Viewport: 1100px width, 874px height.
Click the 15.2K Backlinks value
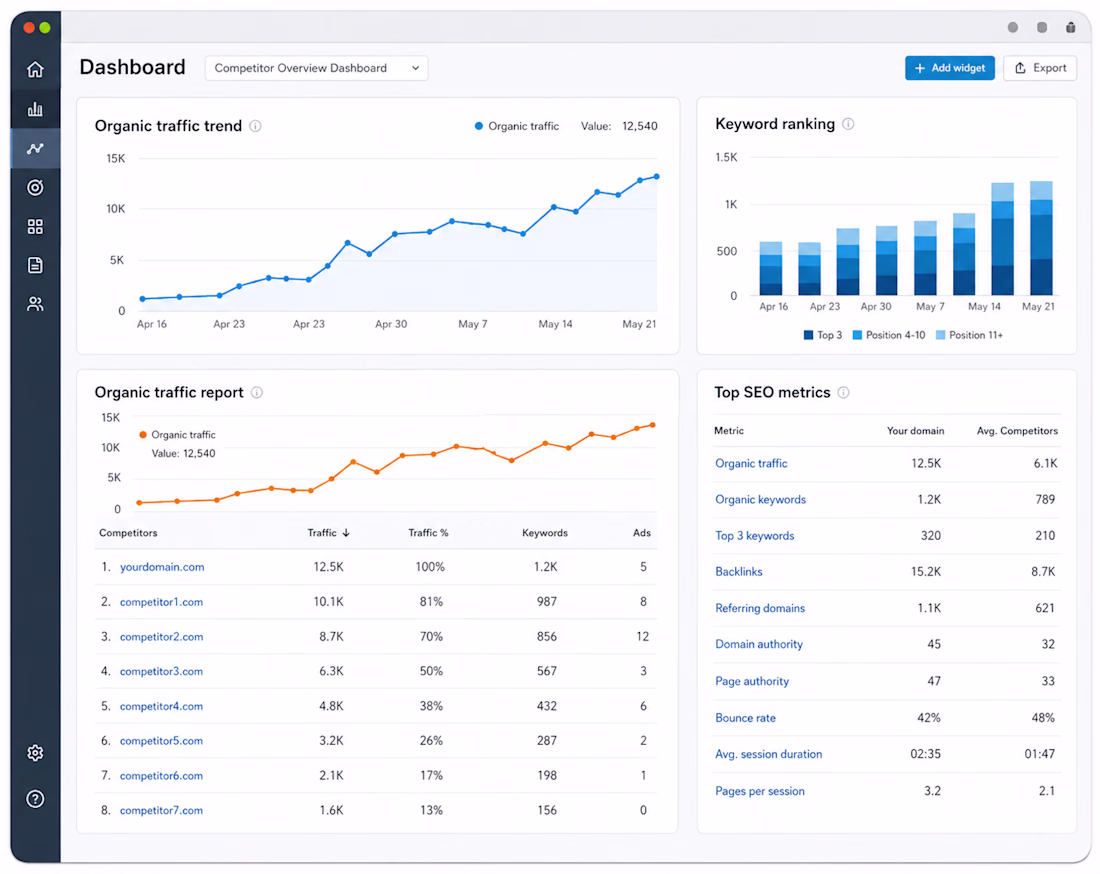tap(926, 572)
